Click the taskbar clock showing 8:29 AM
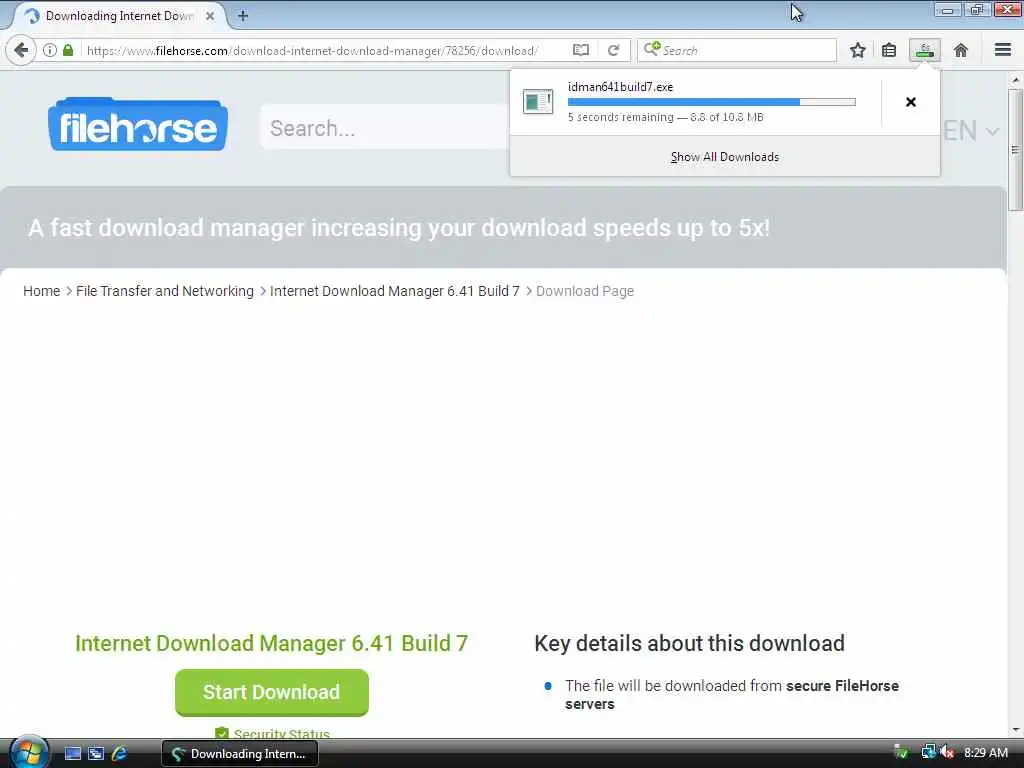1024x768 pixels. point(985,753)
